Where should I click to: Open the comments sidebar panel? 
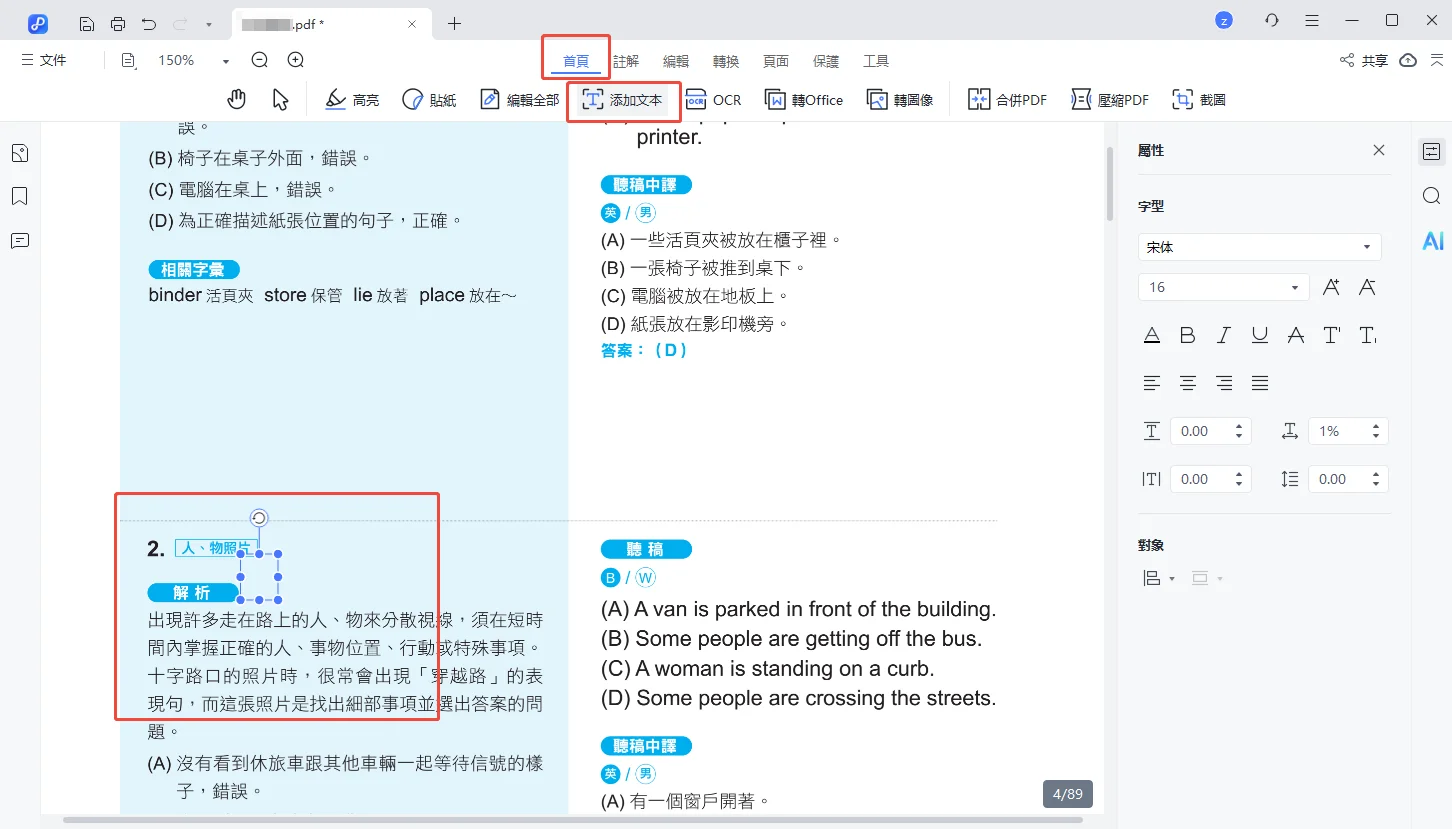(x=19, y=240)
